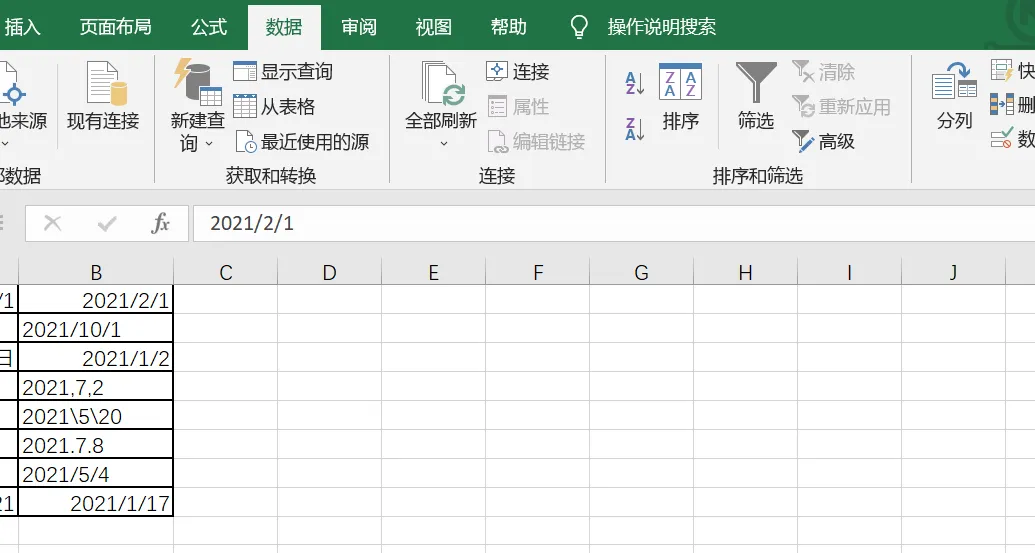This screenshot has width=1035, height=553.
Task: Select column E header
Action: (x=434, y=272)
